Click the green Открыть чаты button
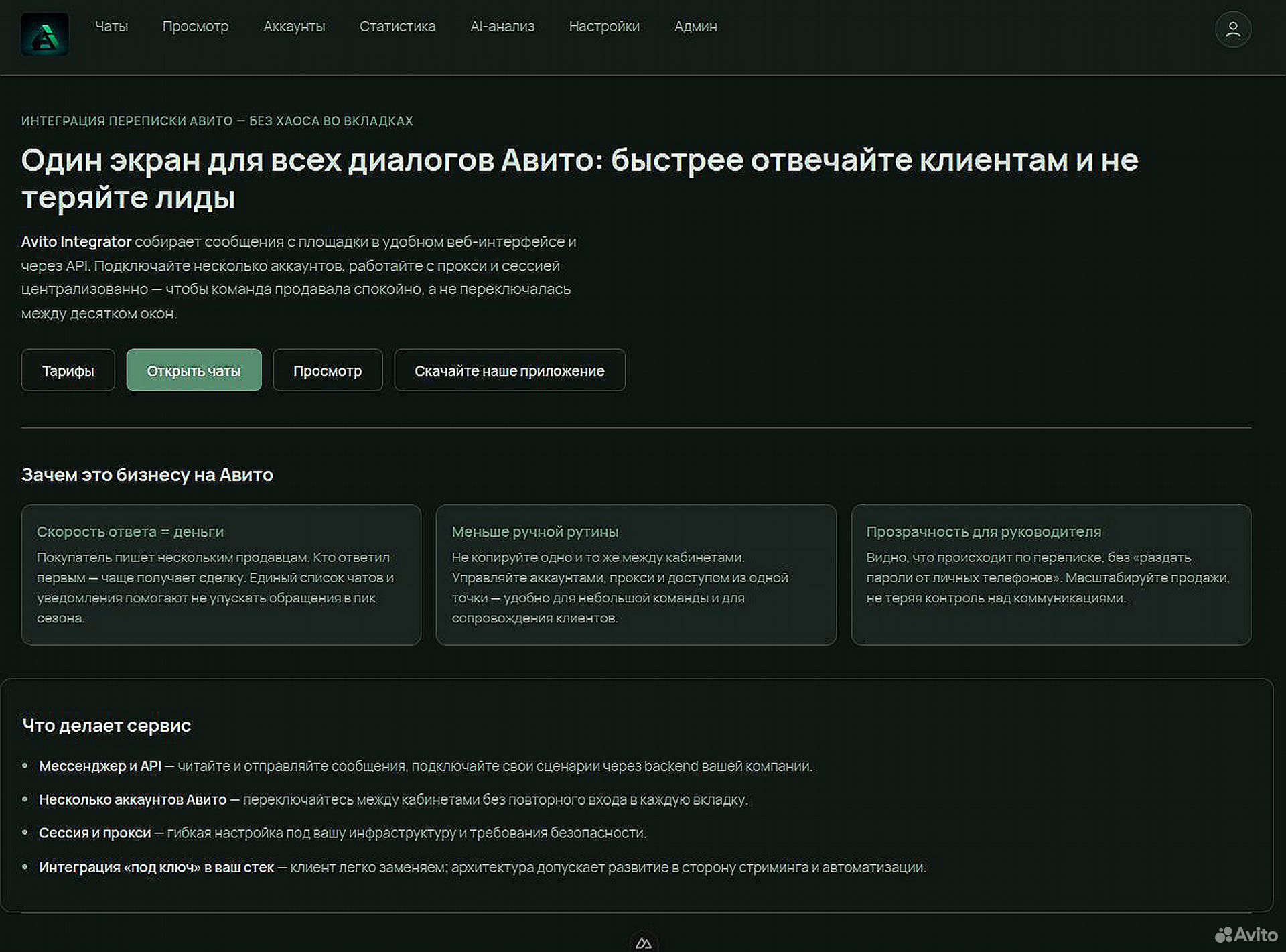1286x952 pixels. pyautogui.click(x=194, y=370)
